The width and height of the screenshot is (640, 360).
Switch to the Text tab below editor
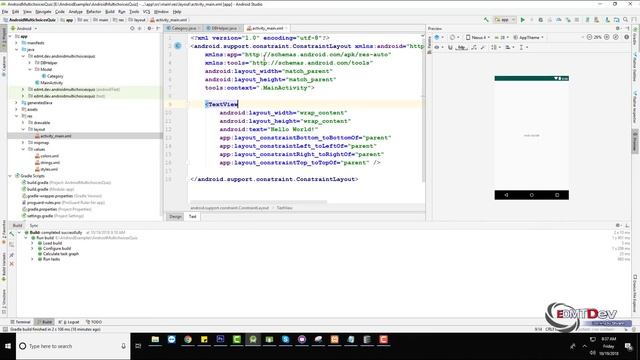(x=192, y=216)
